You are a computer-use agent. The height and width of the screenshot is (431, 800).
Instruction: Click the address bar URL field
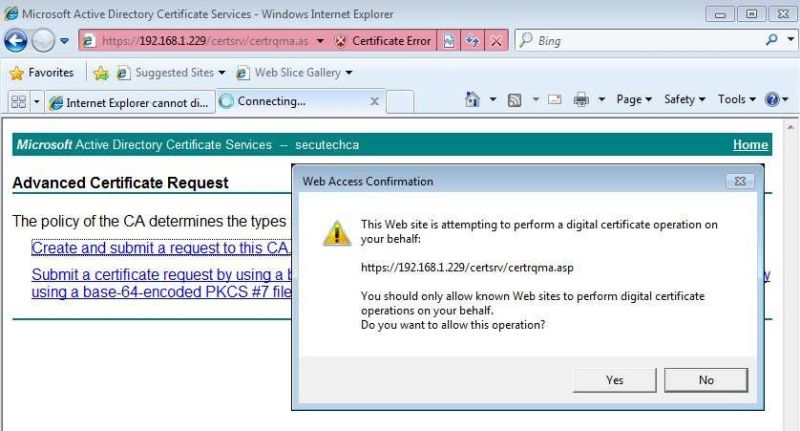click(x=204, y=41)
